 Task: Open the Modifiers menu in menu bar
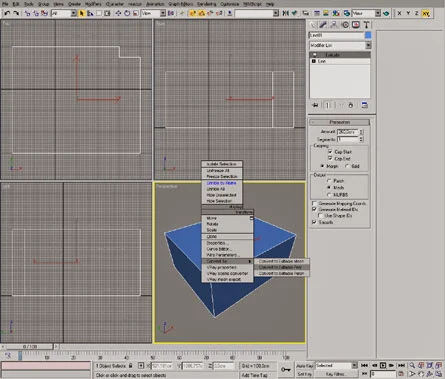(x=93, y=4)
